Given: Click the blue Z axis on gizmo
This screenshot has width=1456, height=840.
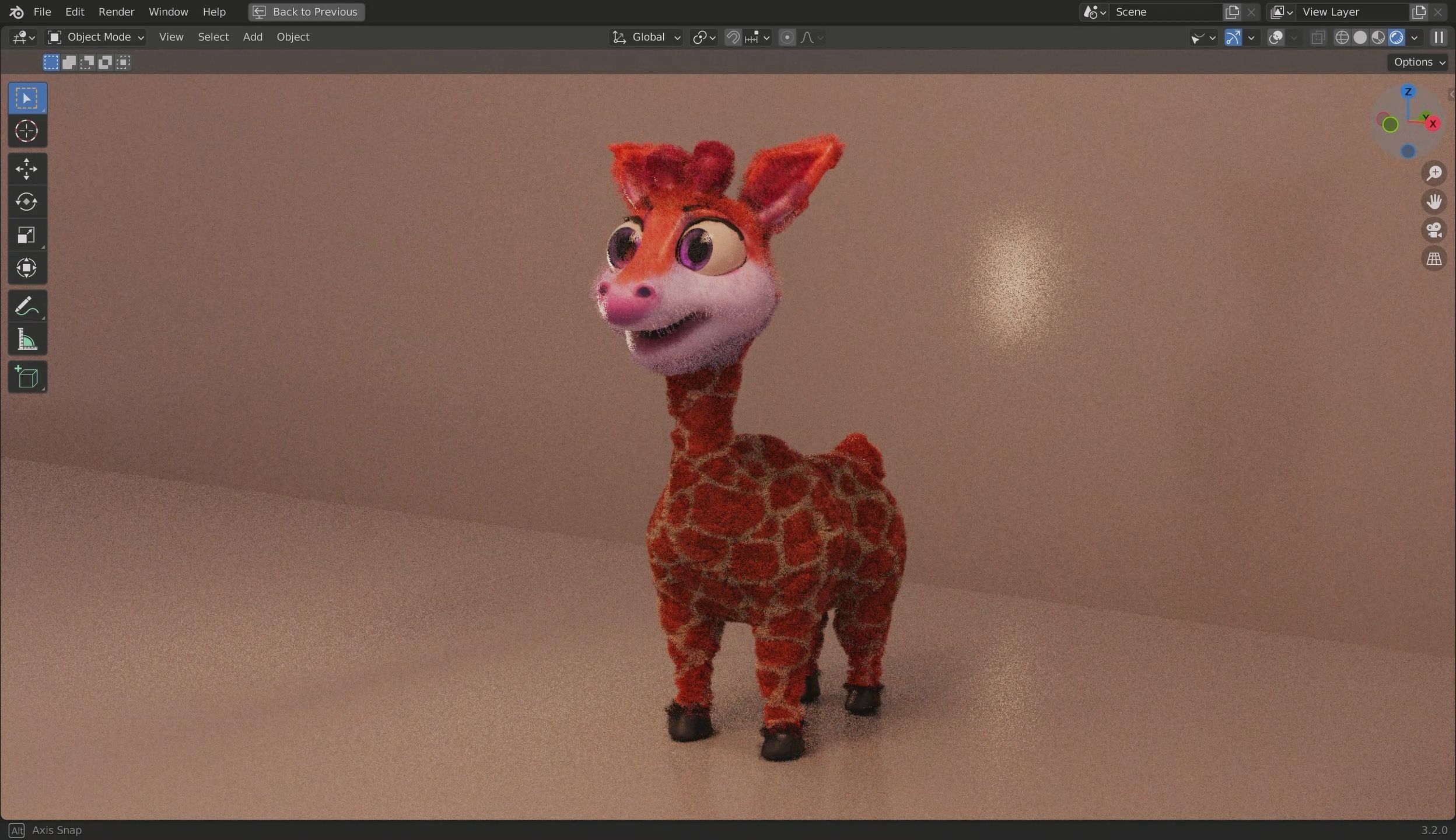Looking at the screenshot, I should [x=1408, y=92].
